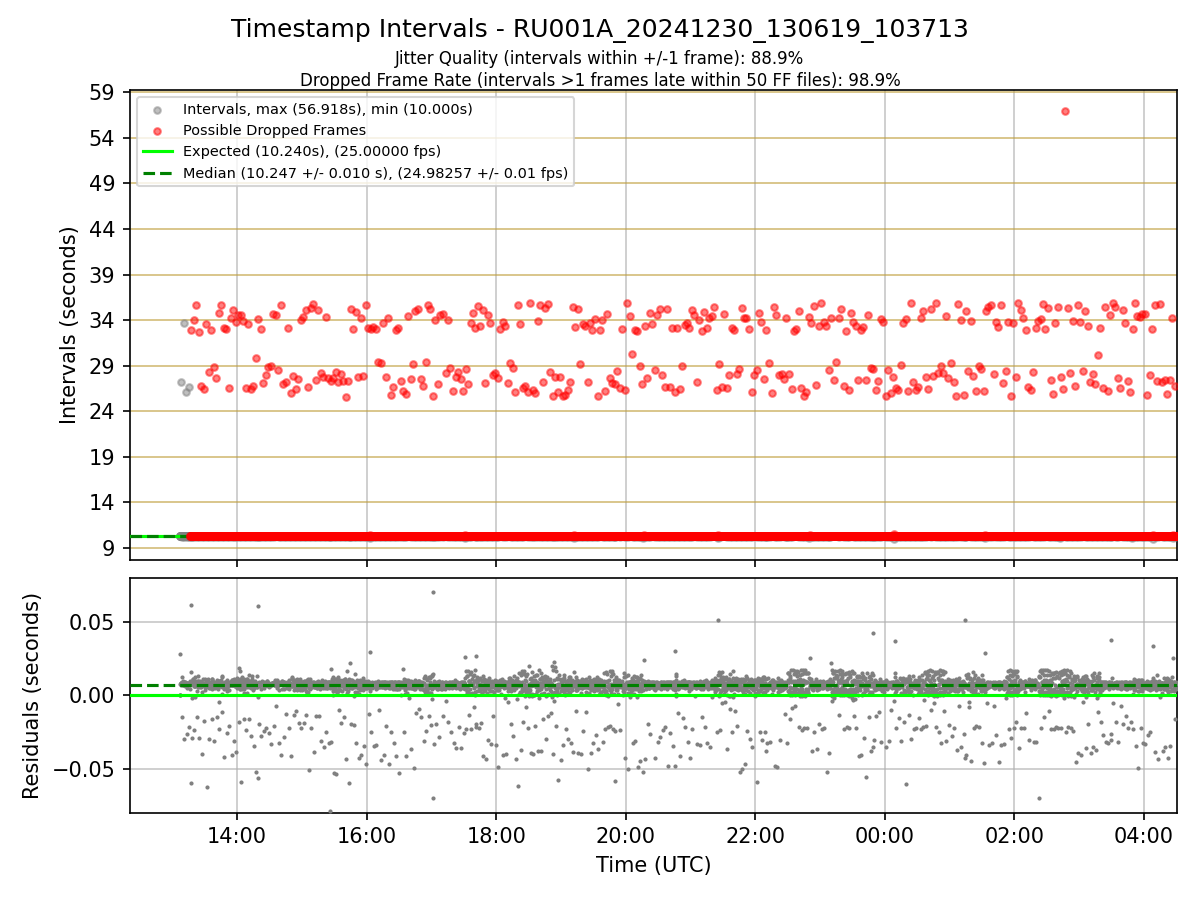This screenshot has width=1200, height=900.
Task: Click the x-axis tick label '00:00'
Action: [x=885, y=834]
